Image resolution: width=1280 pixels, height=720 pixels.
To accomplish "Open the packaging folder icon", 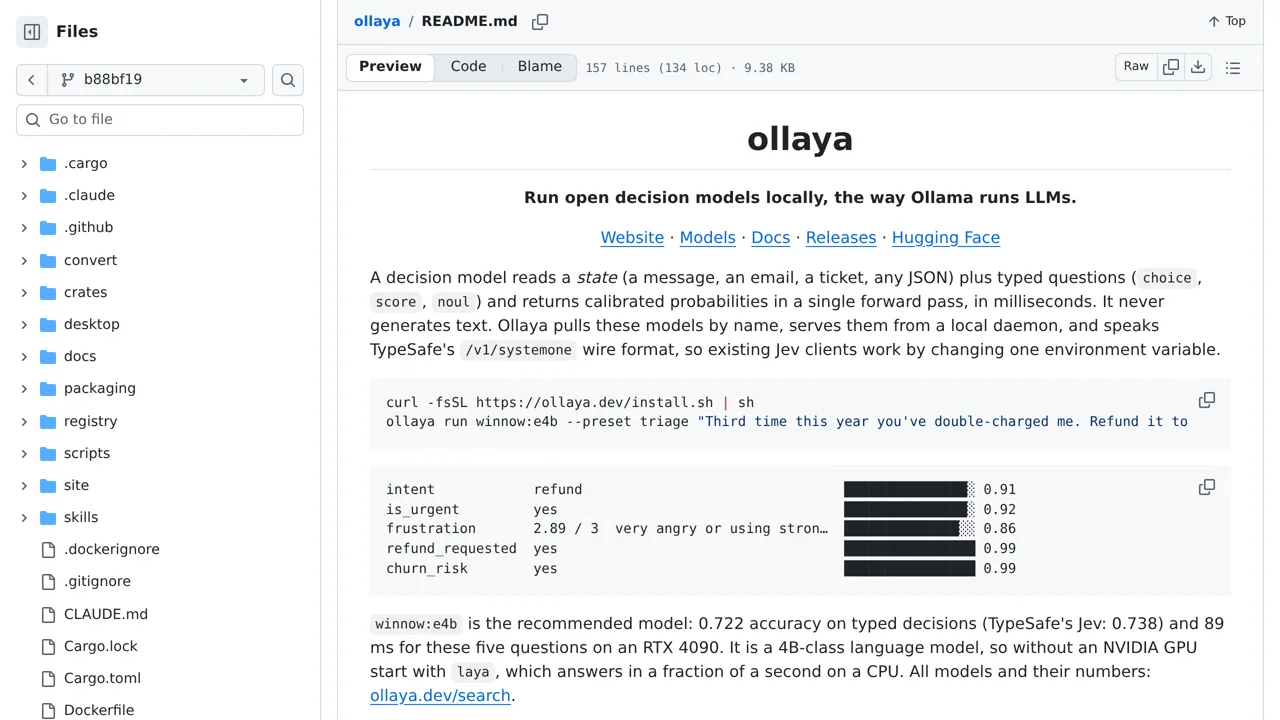I will point(48,388).
